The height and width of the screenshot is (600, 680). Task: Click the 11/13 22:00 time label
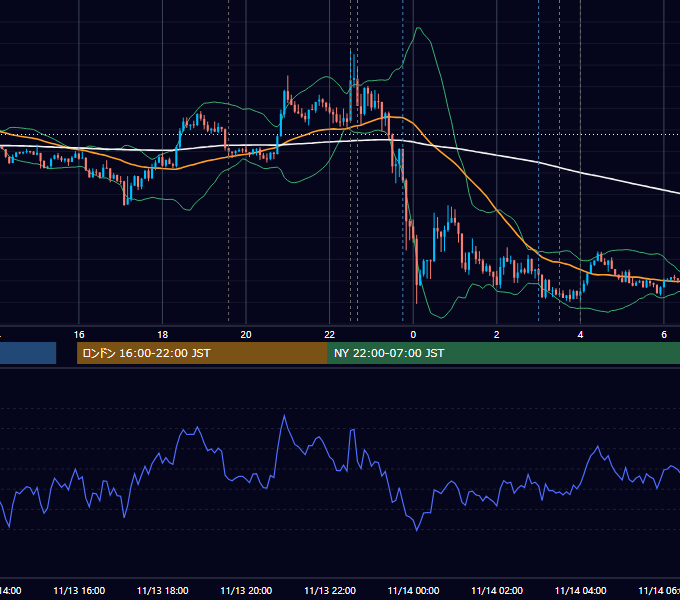[x=330, y=590]
